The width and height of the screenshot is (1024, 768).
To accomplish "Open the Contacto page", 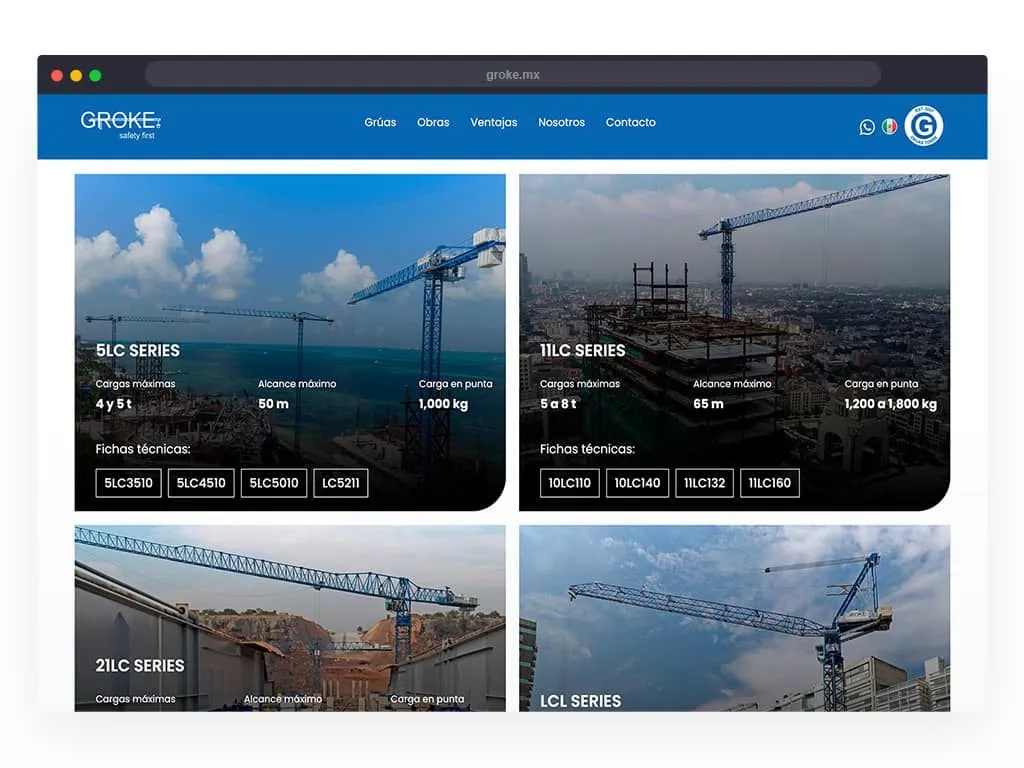I will point(631,123).
